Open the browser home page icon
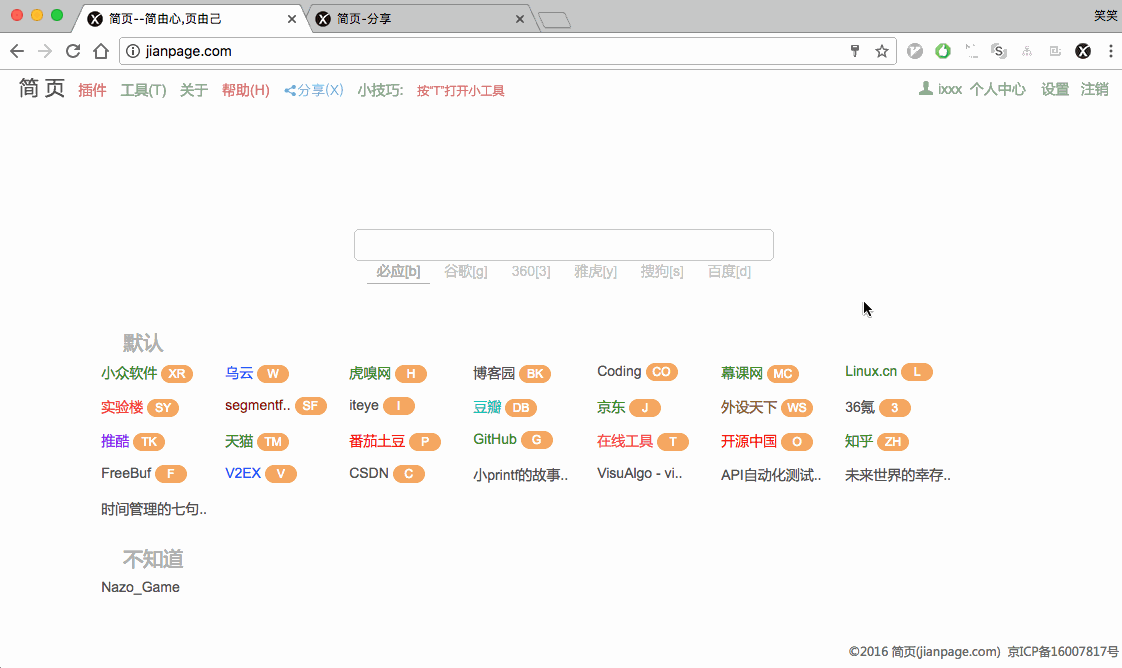Screen dimensions: 1122x668 coord(101,51)
